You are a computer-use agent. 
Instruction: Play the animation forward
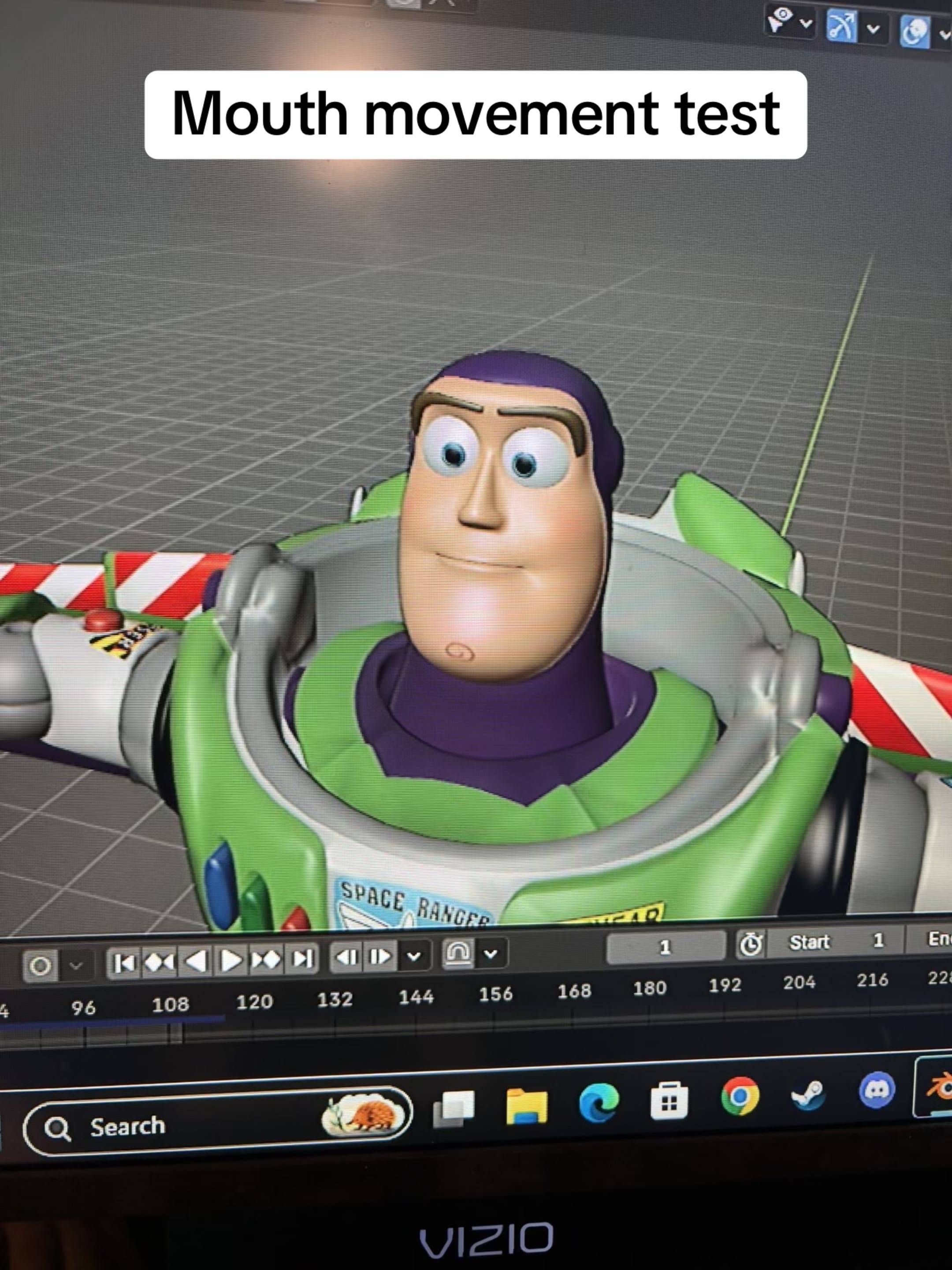(231, 960)
